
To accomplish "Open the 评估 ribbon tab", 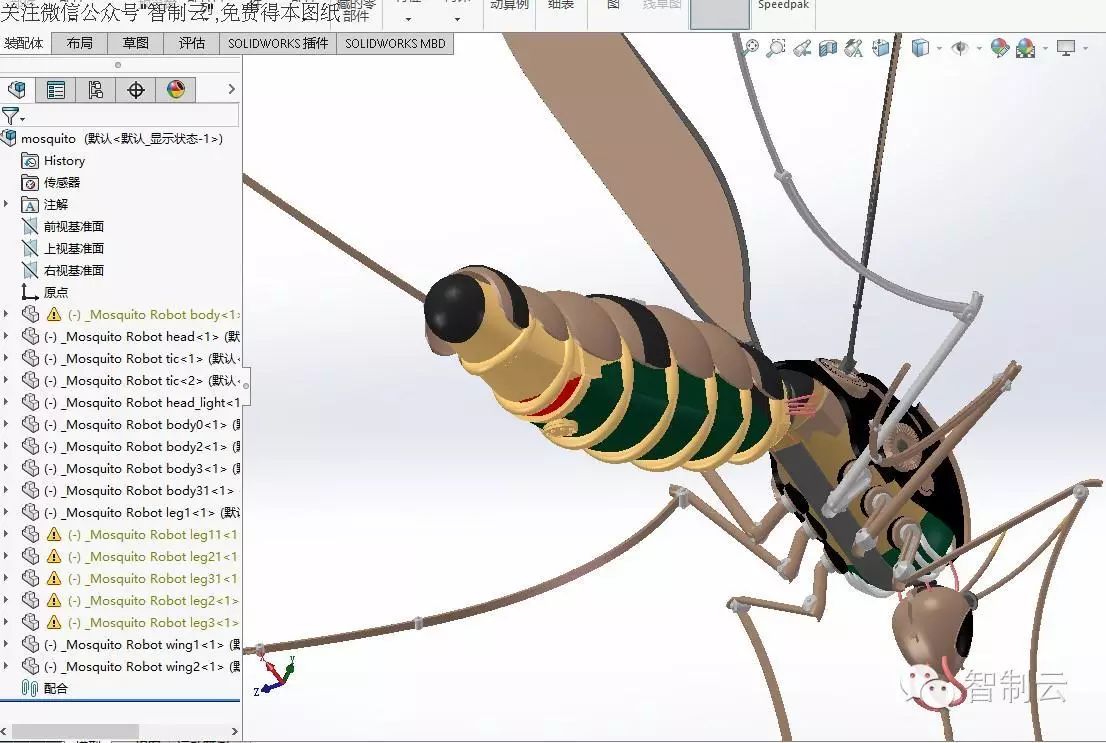I will point(192,43).
